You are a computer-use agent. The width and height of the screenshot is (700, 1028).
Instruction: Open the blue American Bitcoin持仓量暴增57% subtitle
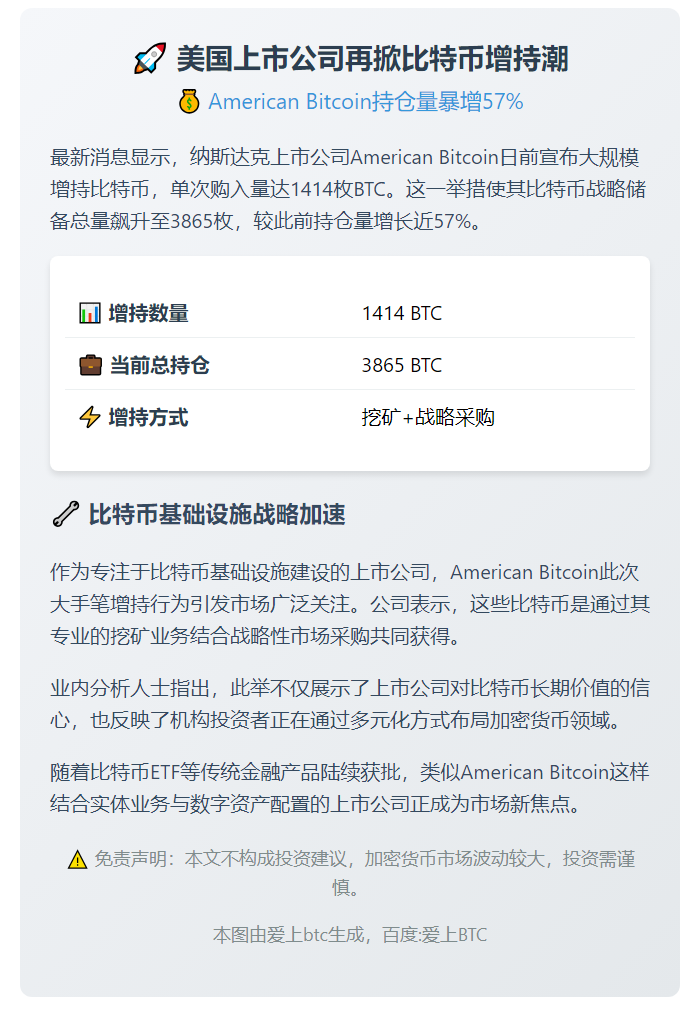(365, 102)
